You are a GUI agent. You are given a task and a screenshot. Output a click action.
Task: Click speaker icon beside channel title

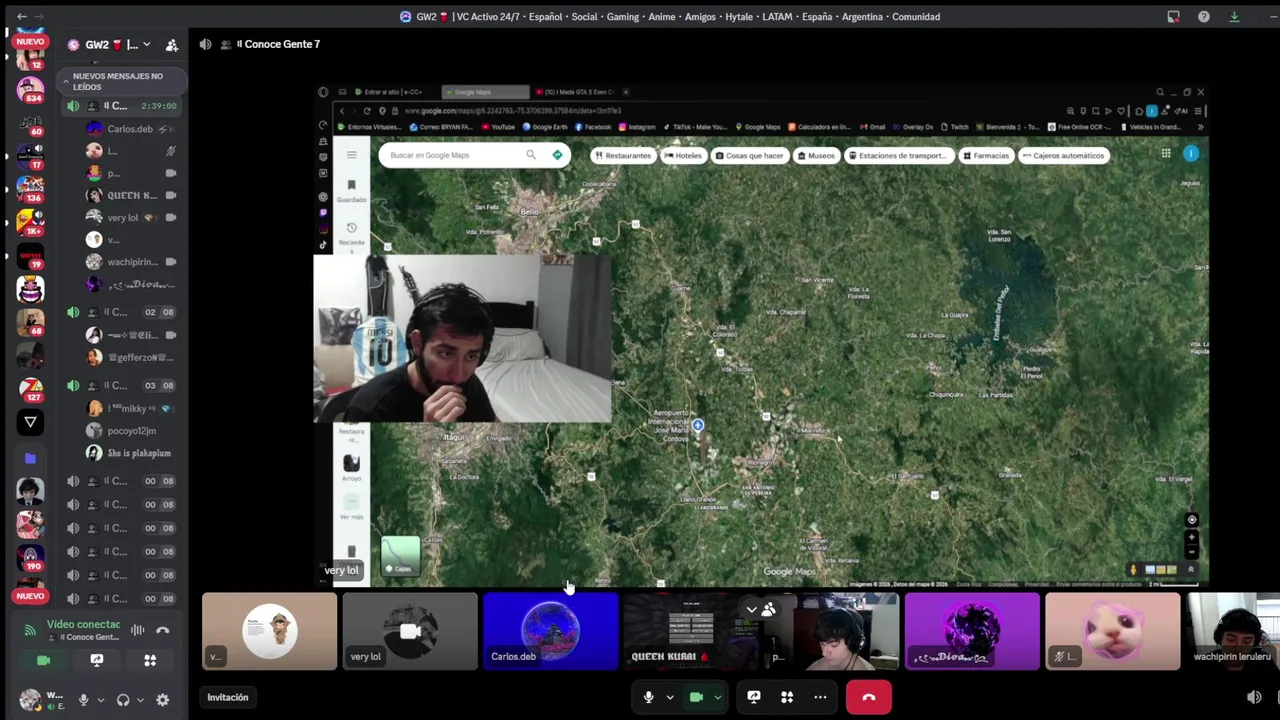tap(206, 44)
